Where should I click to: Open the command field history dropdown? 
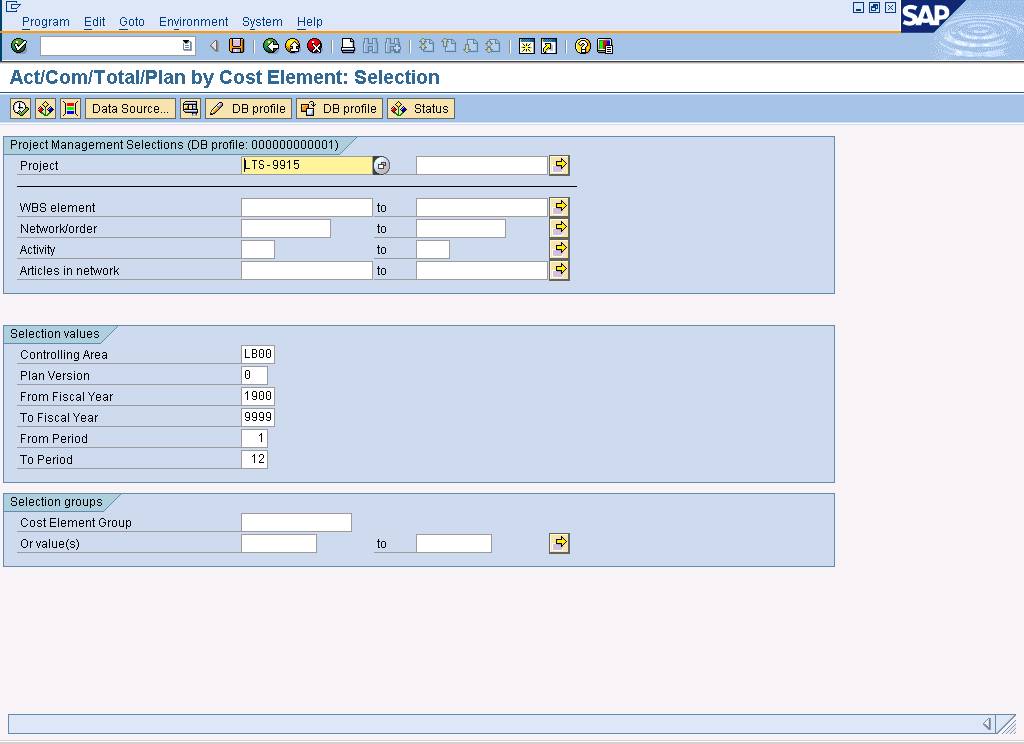(187, 46)
